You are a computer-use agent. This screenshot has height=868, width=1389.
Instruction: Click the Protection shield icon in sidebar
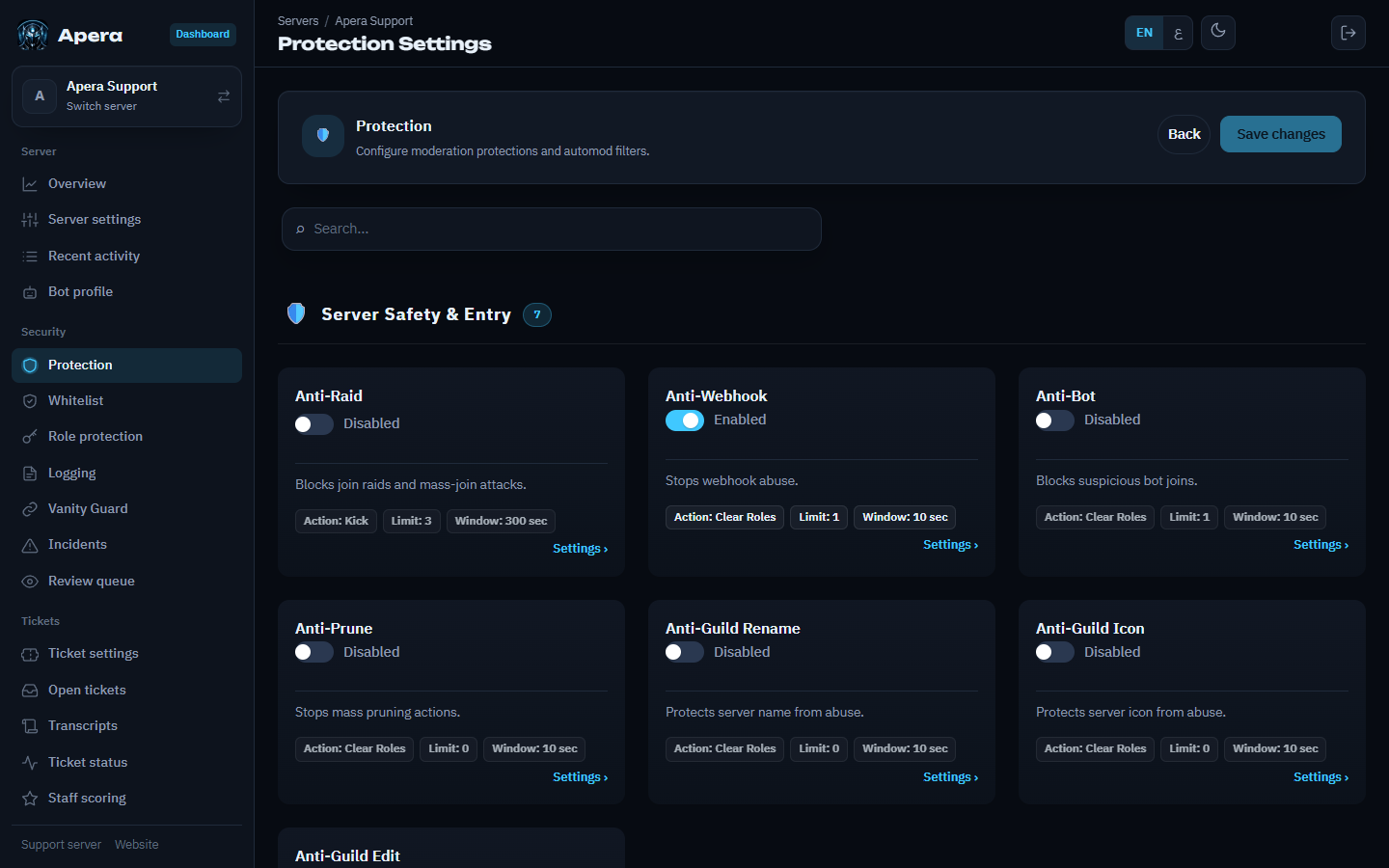click(x=30, y=366)
